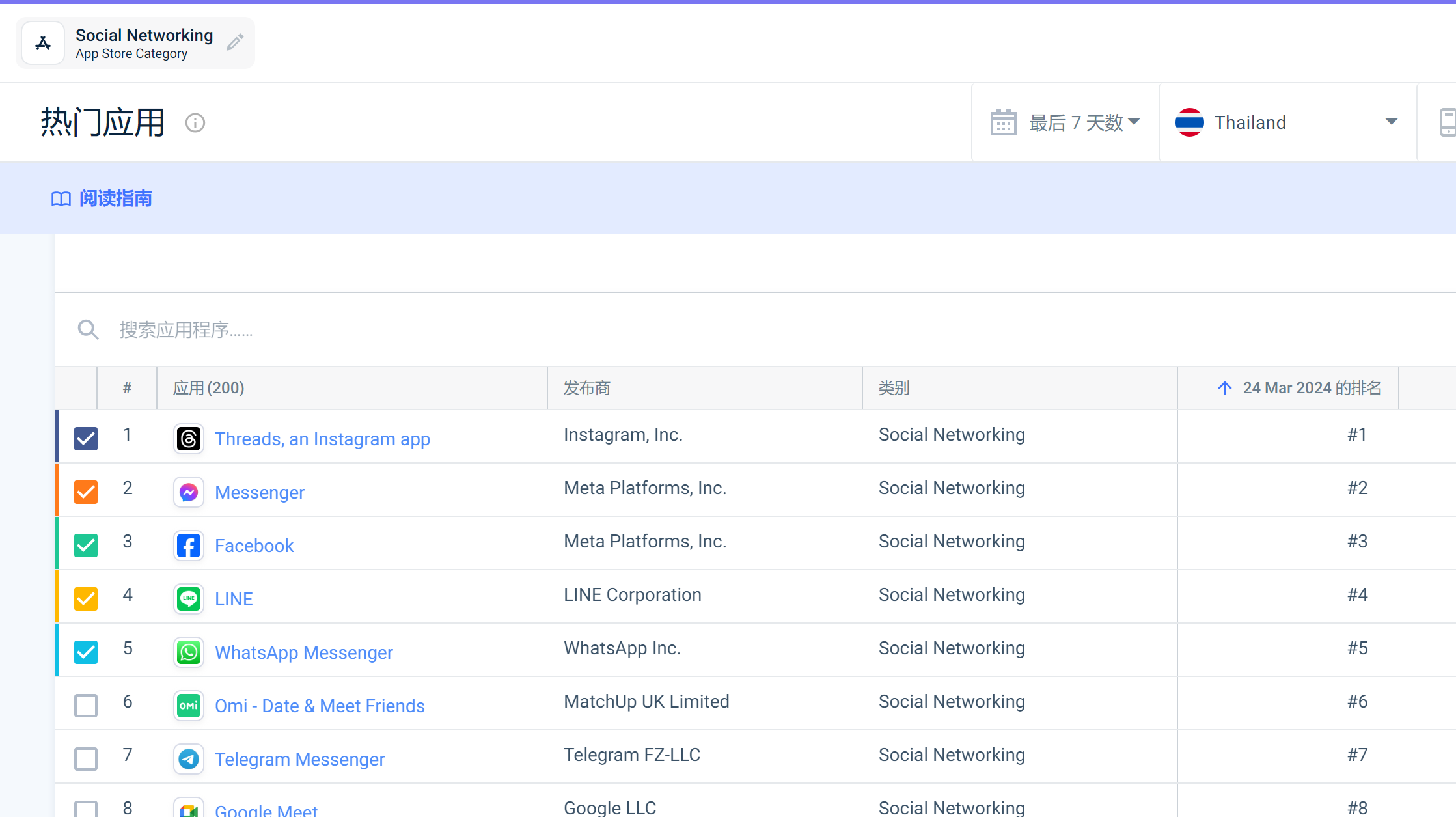Click the calendar icon for date range
Screen dimensions: 1456x817
1003,122
